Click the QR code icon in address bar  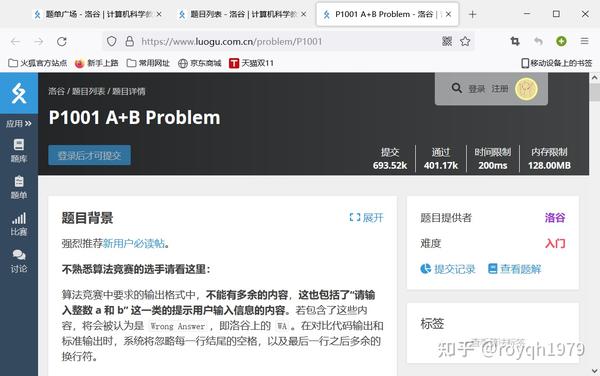(447, 41)
